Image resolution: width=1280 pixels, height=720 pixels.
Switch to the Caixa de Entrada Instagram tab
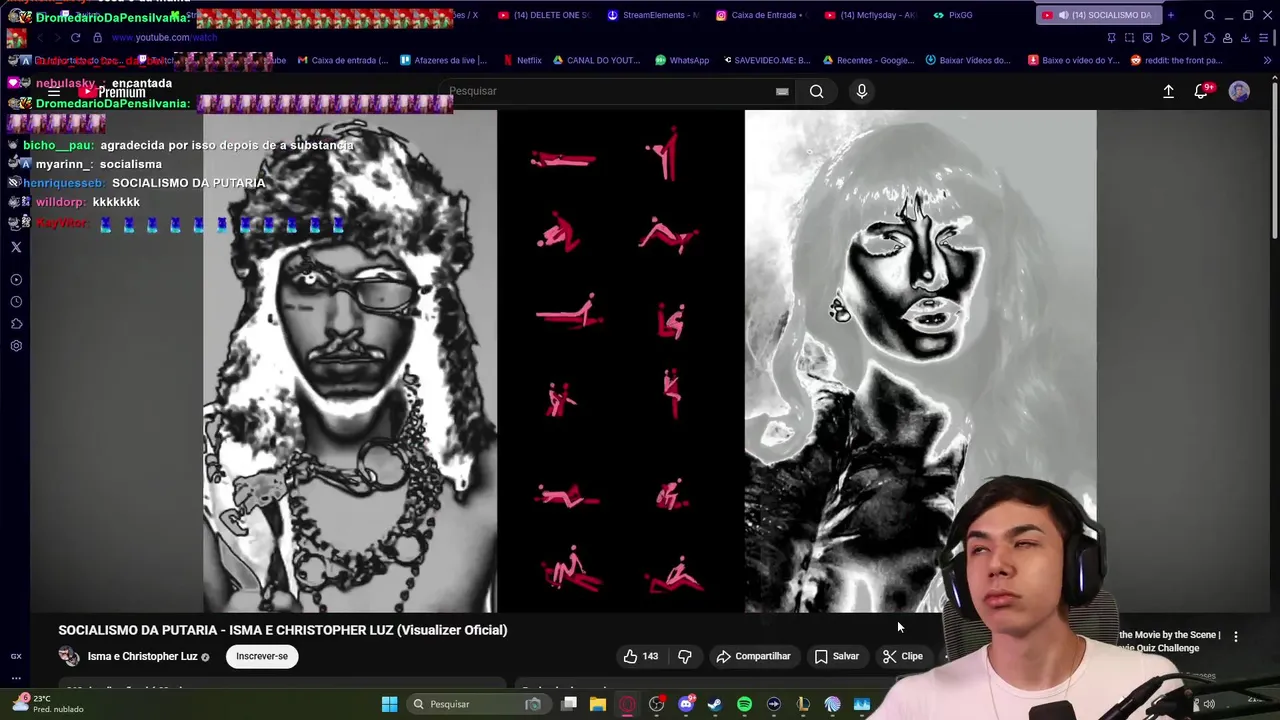762,15
